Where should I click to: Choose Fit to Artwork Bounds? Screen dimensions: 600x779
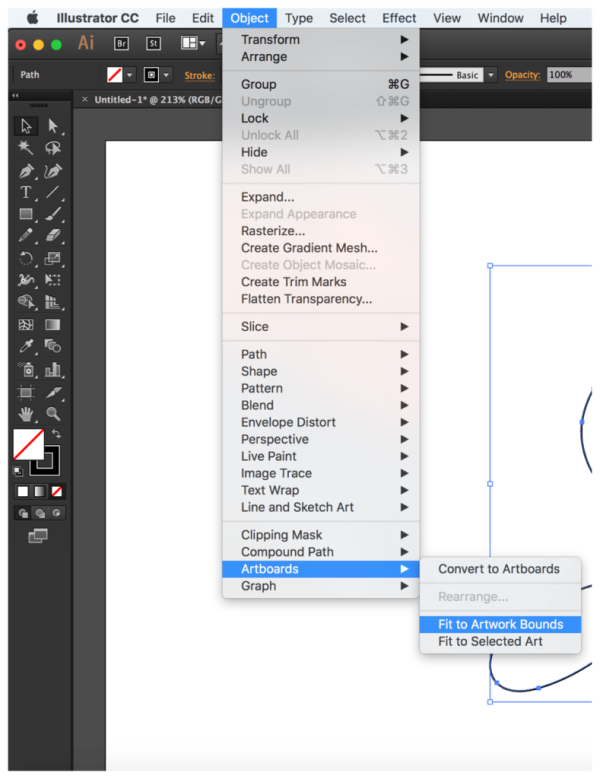(x=500, y=624)
